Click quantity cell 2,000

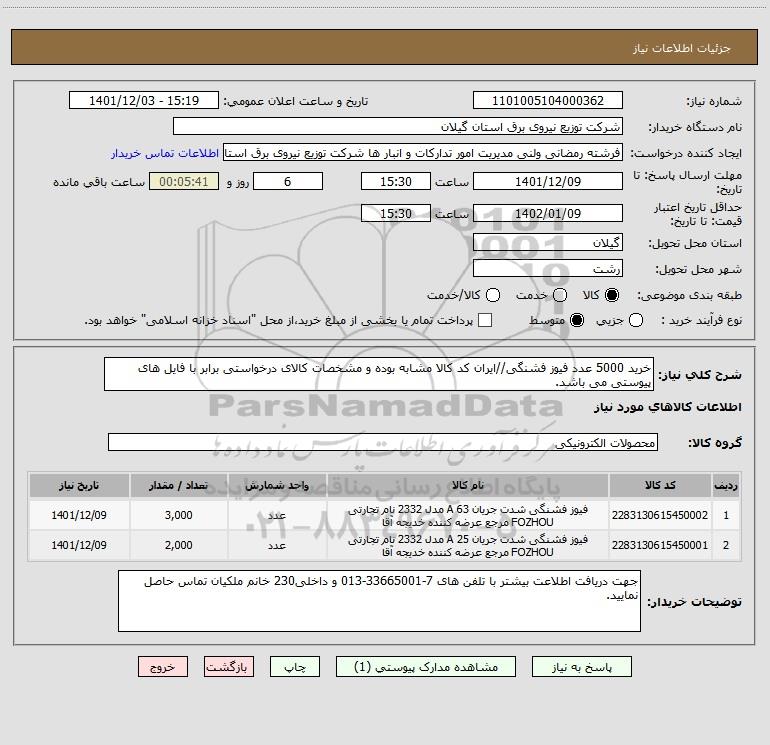pyautogui.click(x=178, y=545)
